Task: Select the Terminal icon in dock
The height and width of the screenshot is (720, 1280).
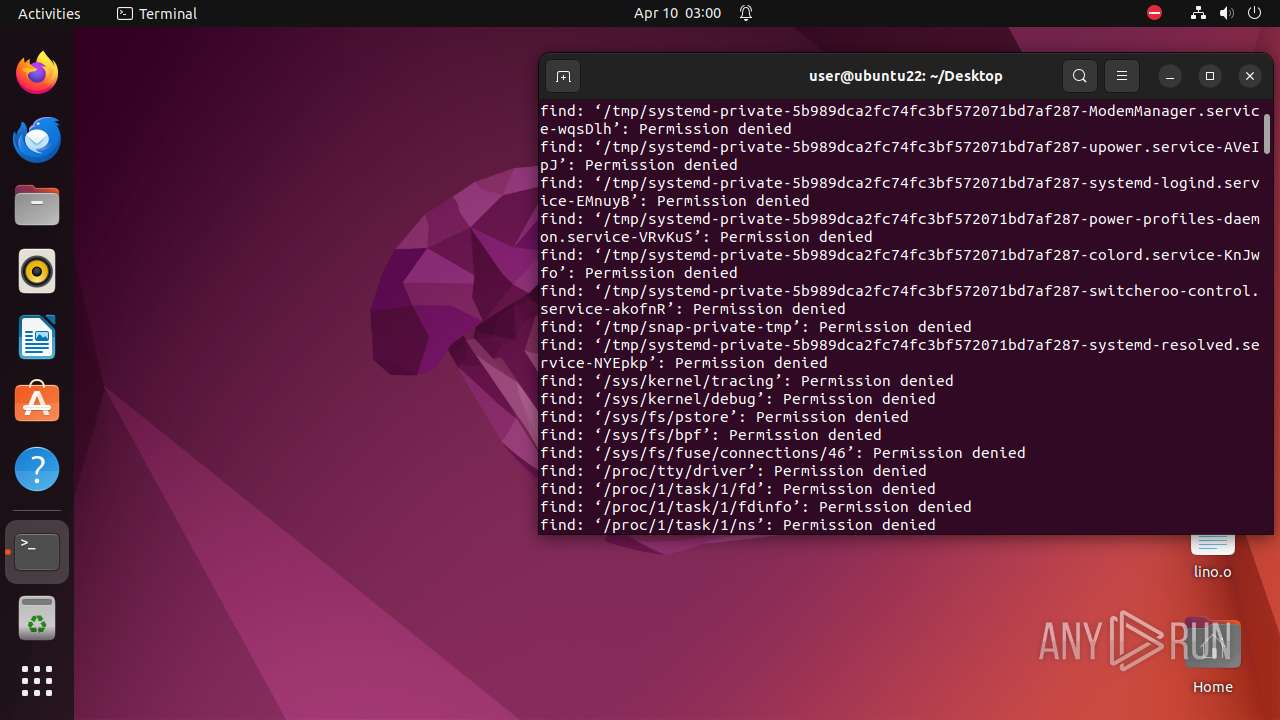Action: pyautogui.click(x=37, y=552)
